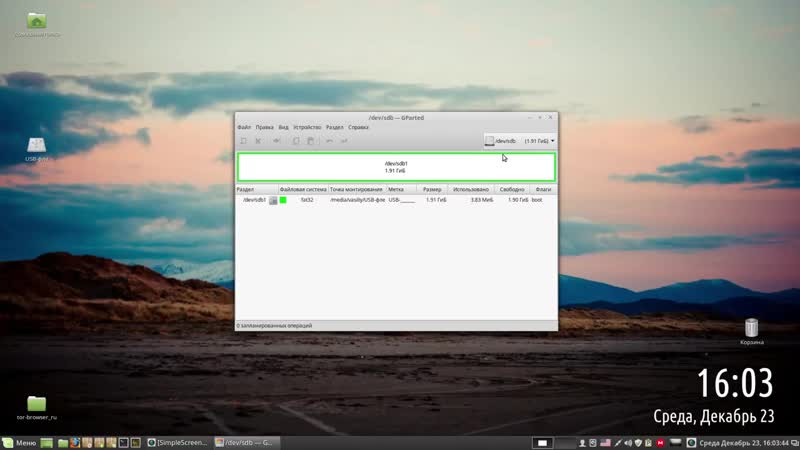The height and width of the screenshot is (450, 800).
Task: Click the Свободно column header
Action: [x=512, y=189]
